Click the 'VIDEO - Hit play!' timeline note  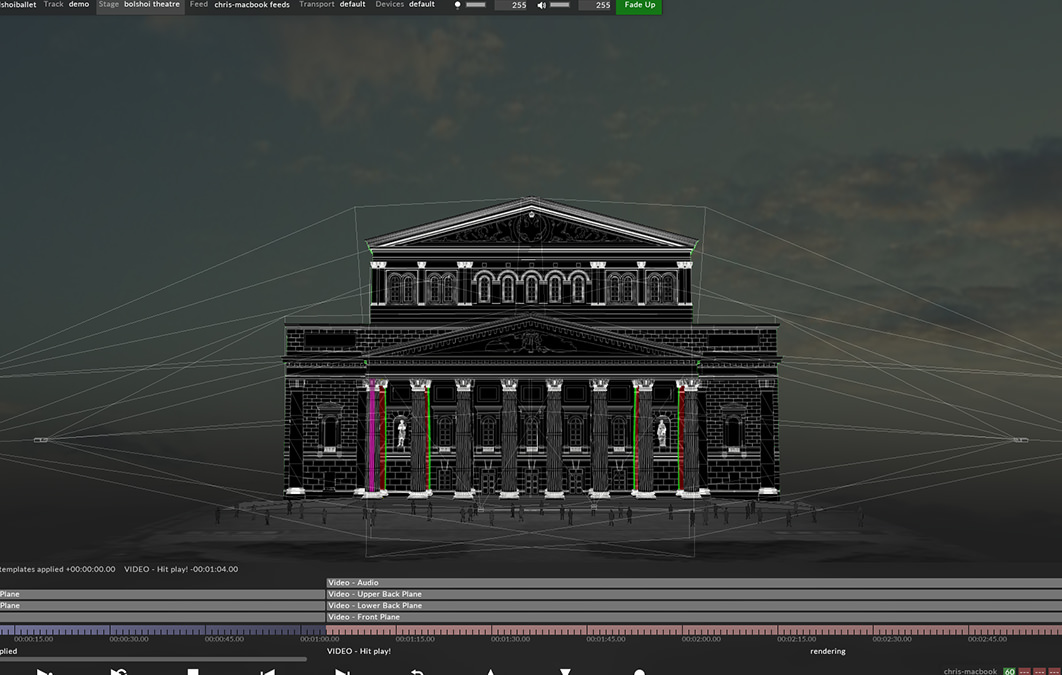click(359, 651)
